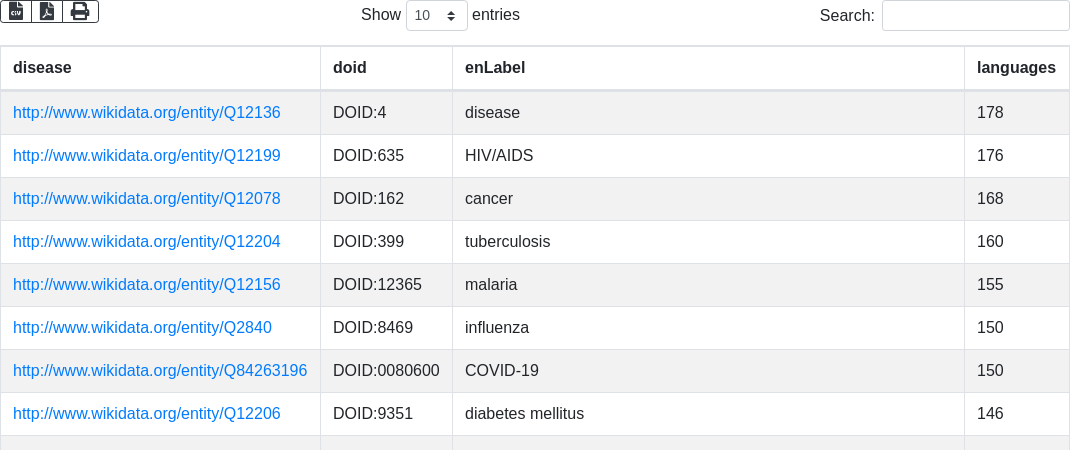Export table as CSV file
Screen dimensions: 1070x450
click(x=16, y=12)
